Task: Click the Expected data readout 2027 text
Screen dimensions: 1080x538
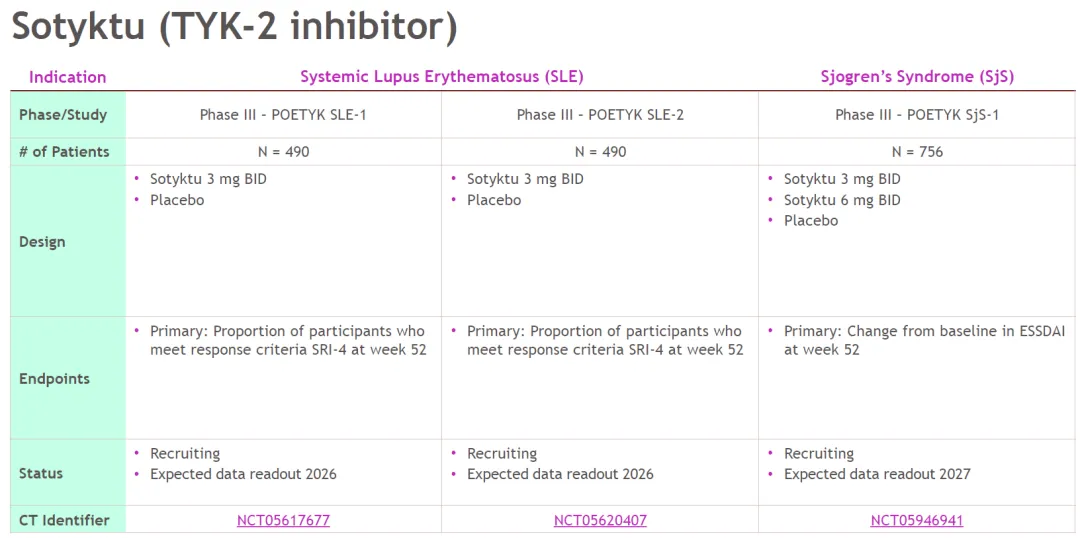Action: pyautogui.click(x=877, y=474)
